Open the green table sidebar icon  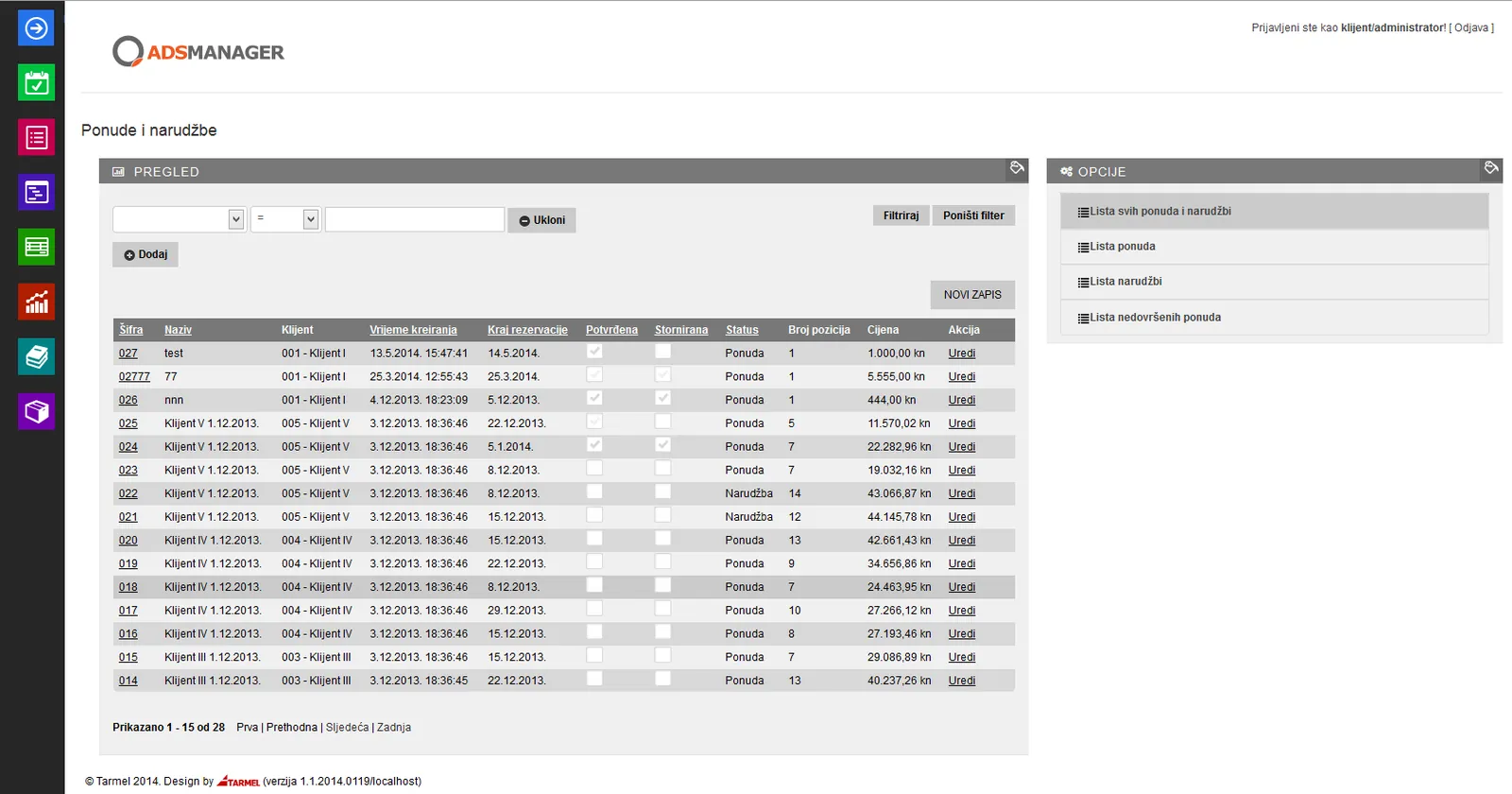click(36, 248)
